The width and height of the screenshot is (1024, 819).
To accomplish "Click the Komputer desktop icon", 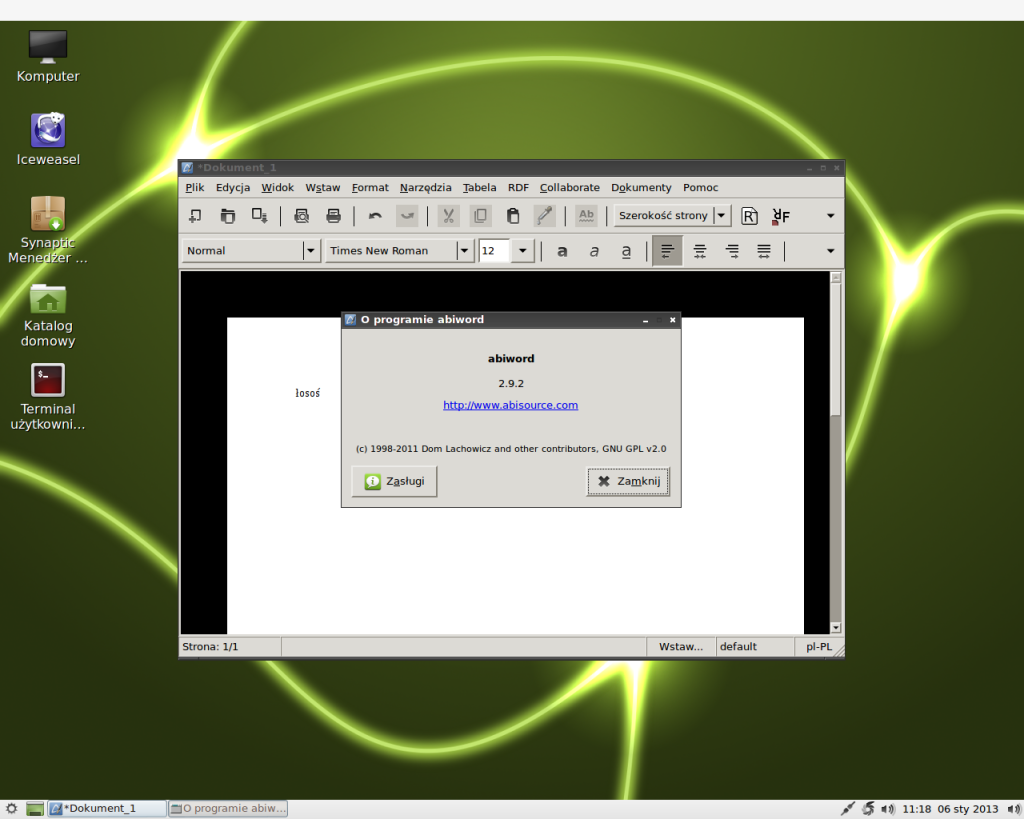I will (x=48, y=56).
